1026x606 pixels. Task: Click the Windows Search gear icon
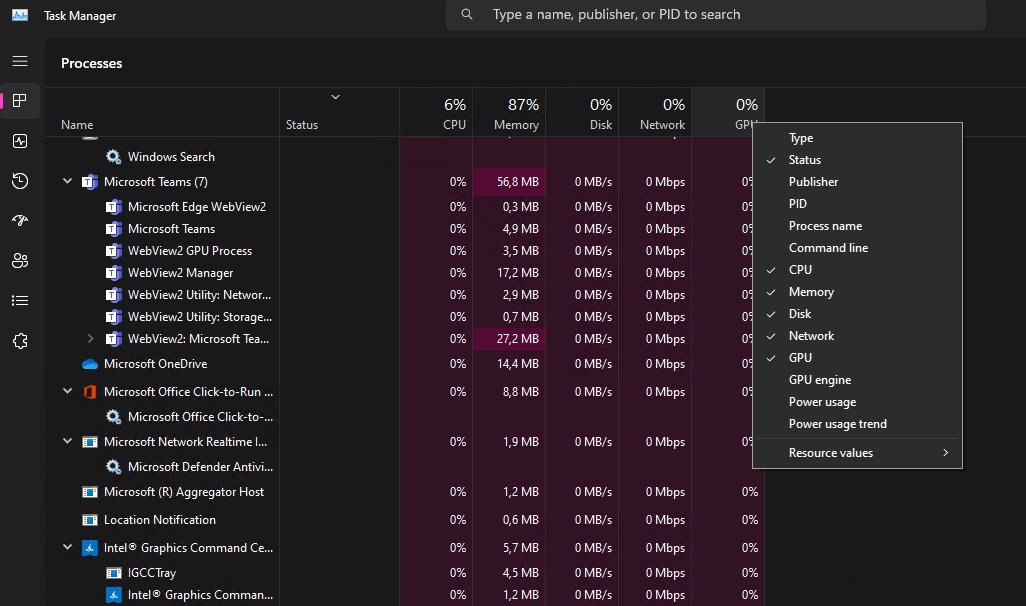[113, 156]
